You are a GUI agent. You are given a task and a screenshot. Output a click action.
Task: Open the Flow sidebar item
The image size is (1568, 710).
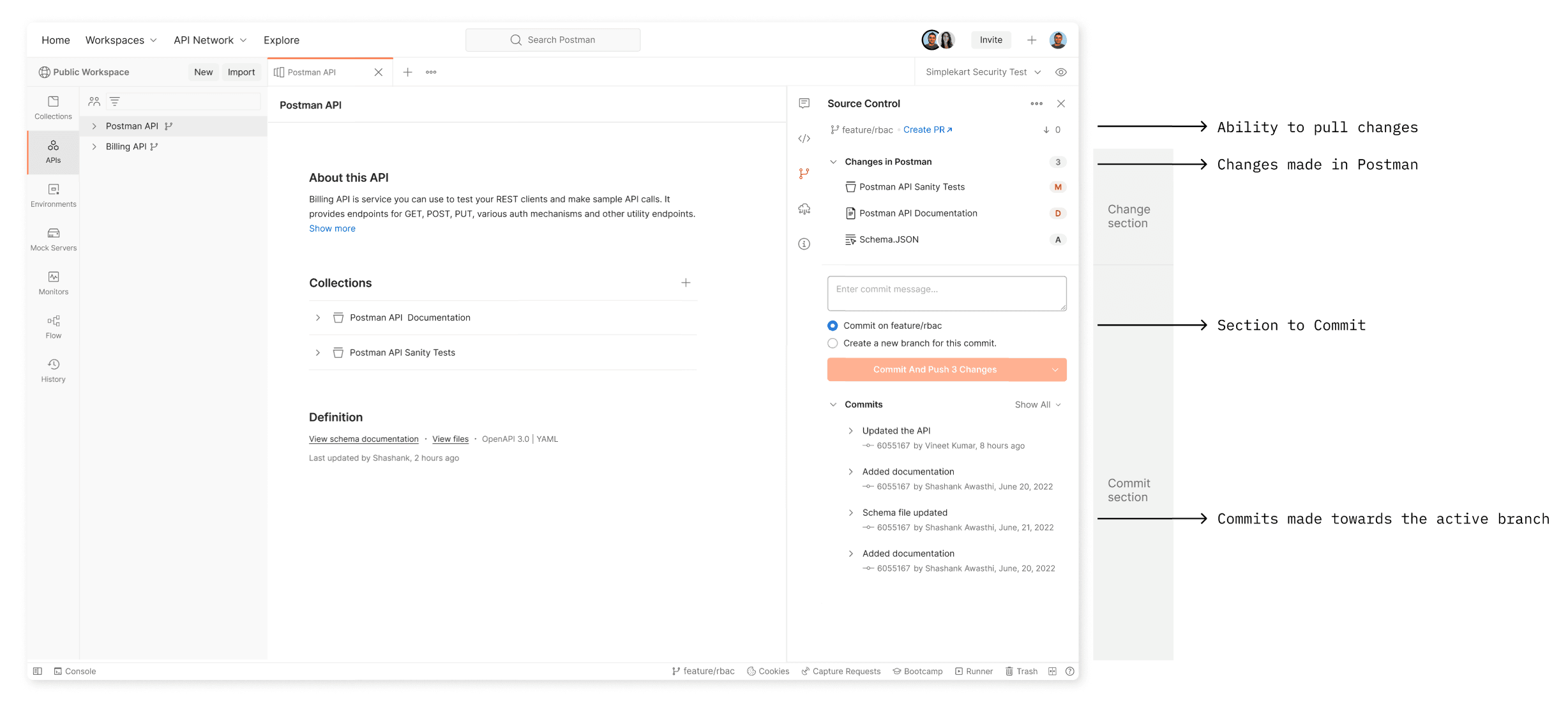pyautogui.click(x=53, y=326)
